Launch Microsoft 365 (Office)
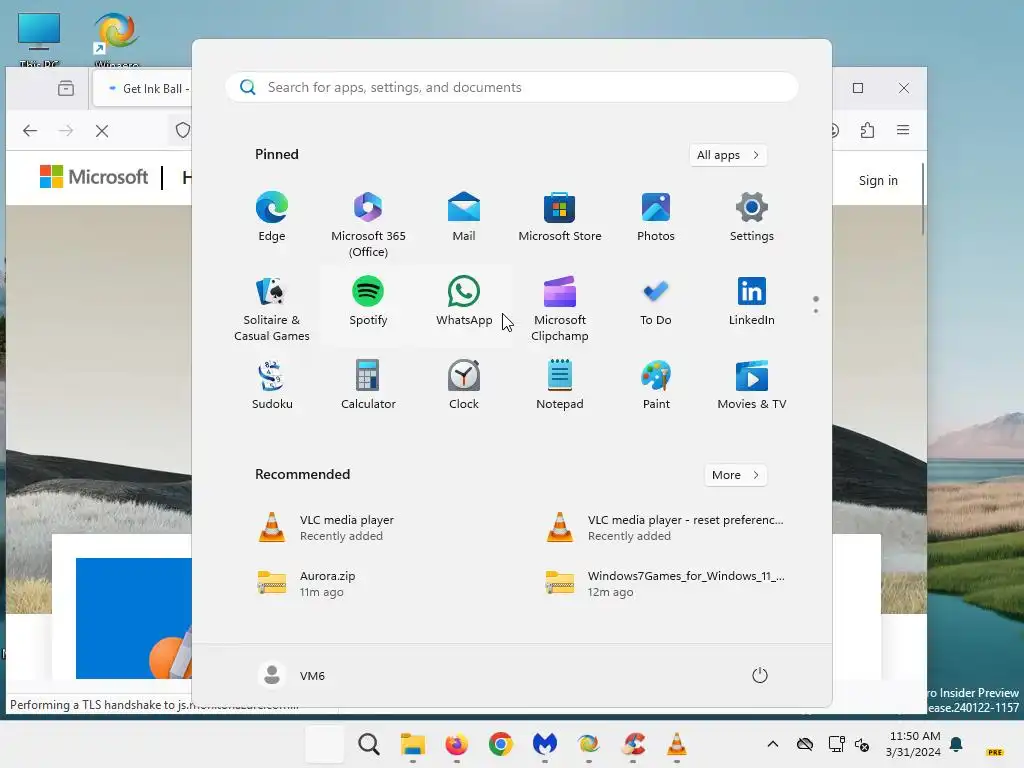 click(368, 225)
